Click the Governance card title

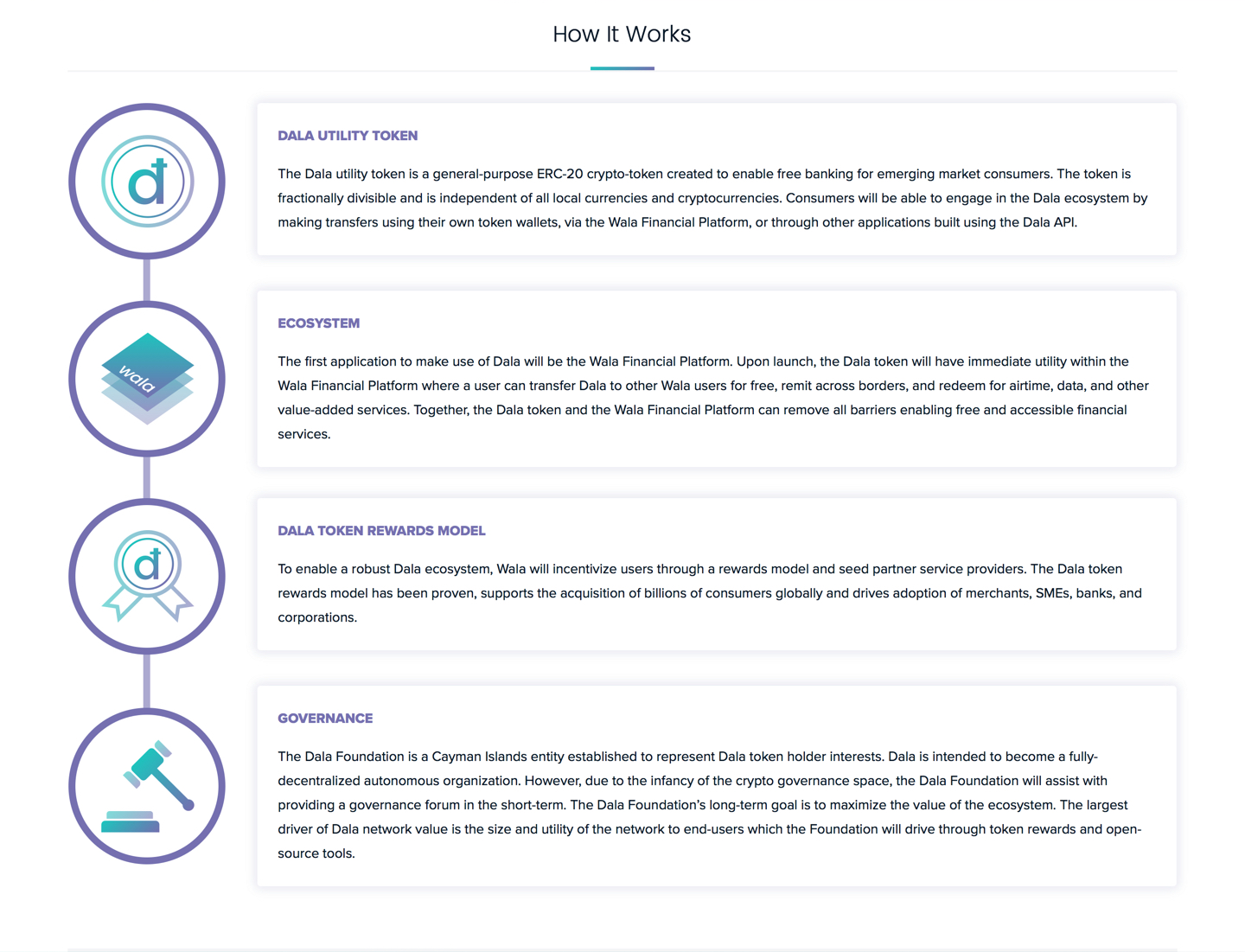tap(325, 719)
